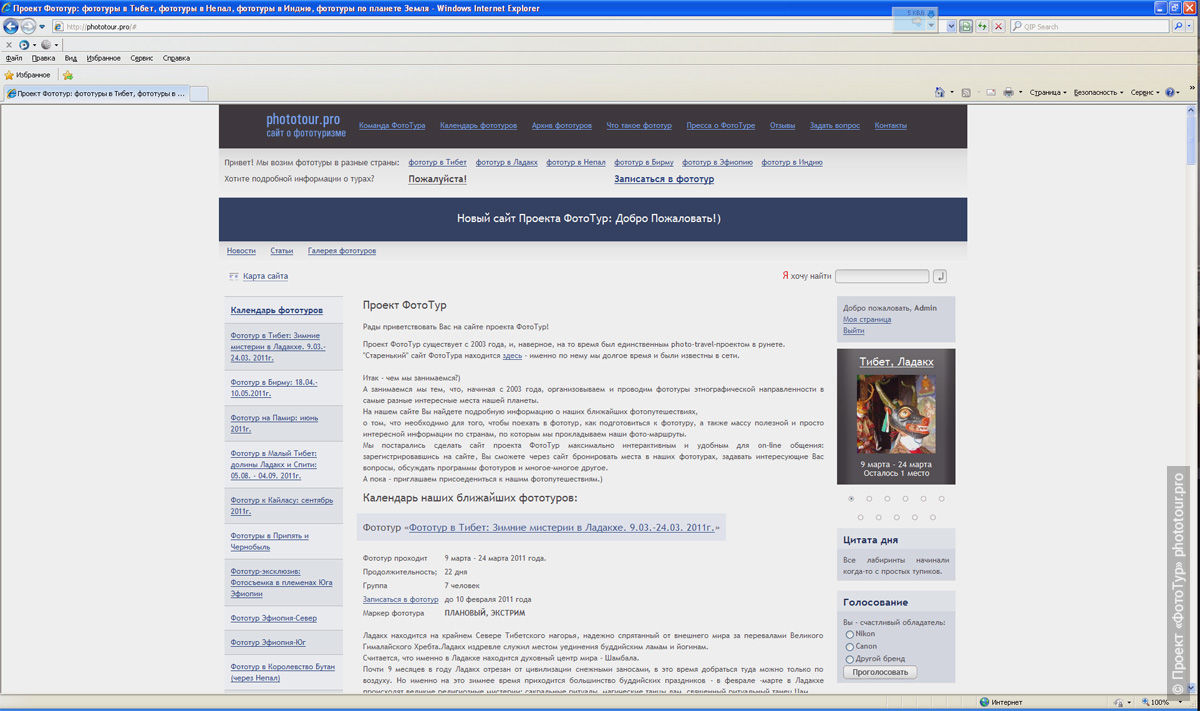This screenshot has width=1200, height=711.
Task: Click the selected carousel dot under Tibet banner
Action: 851,498
